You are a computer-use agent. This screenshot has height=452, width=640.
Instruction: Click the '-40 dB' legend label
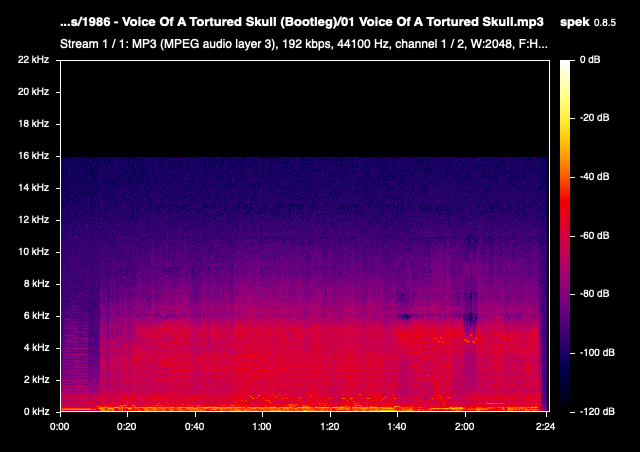595,177
